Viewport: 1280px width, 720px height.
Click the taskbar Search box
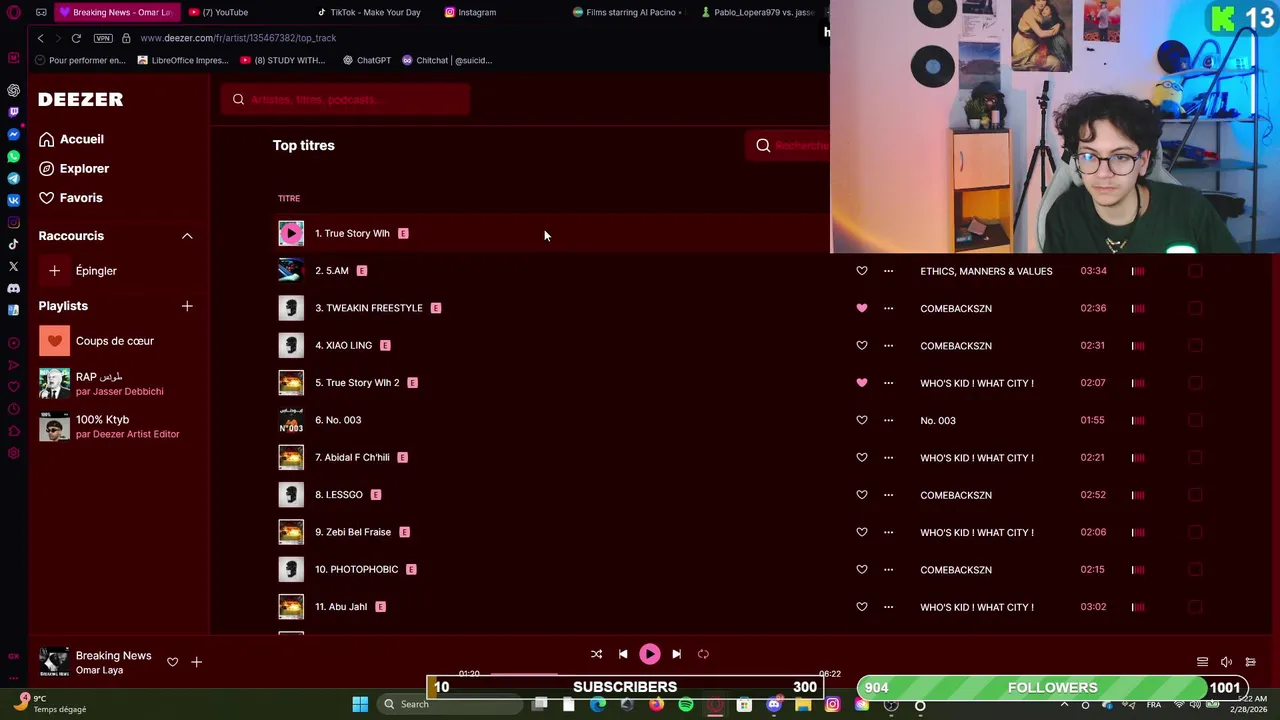[x=451, y=704]
